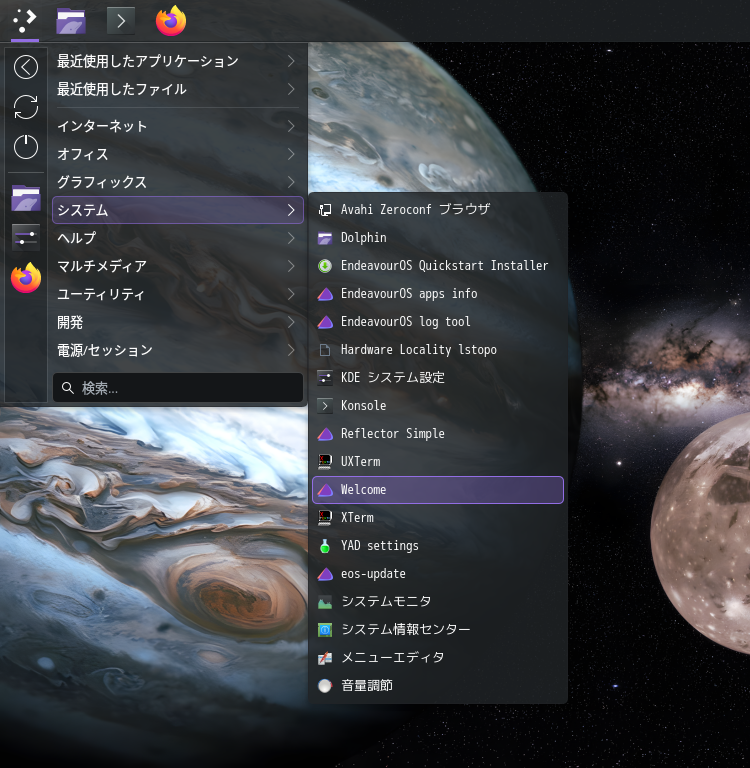This screenshot has width=750, height=768.
Task: Expand the マルチメディア category arrow
Action: [291, 266]
